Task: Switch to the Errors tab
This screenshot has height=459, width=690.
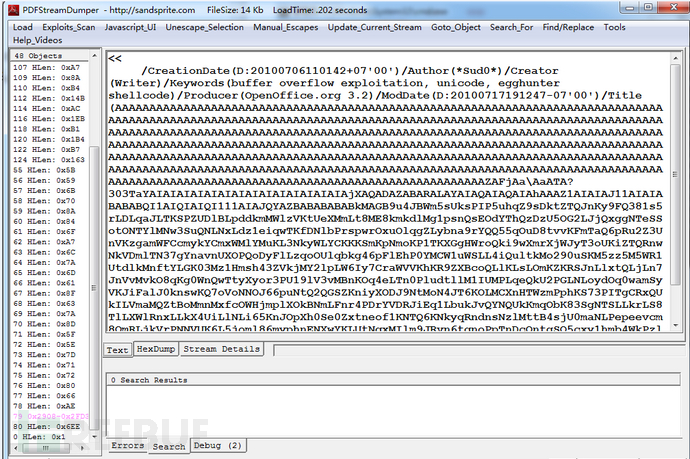Action: click(x=128, y=445)
